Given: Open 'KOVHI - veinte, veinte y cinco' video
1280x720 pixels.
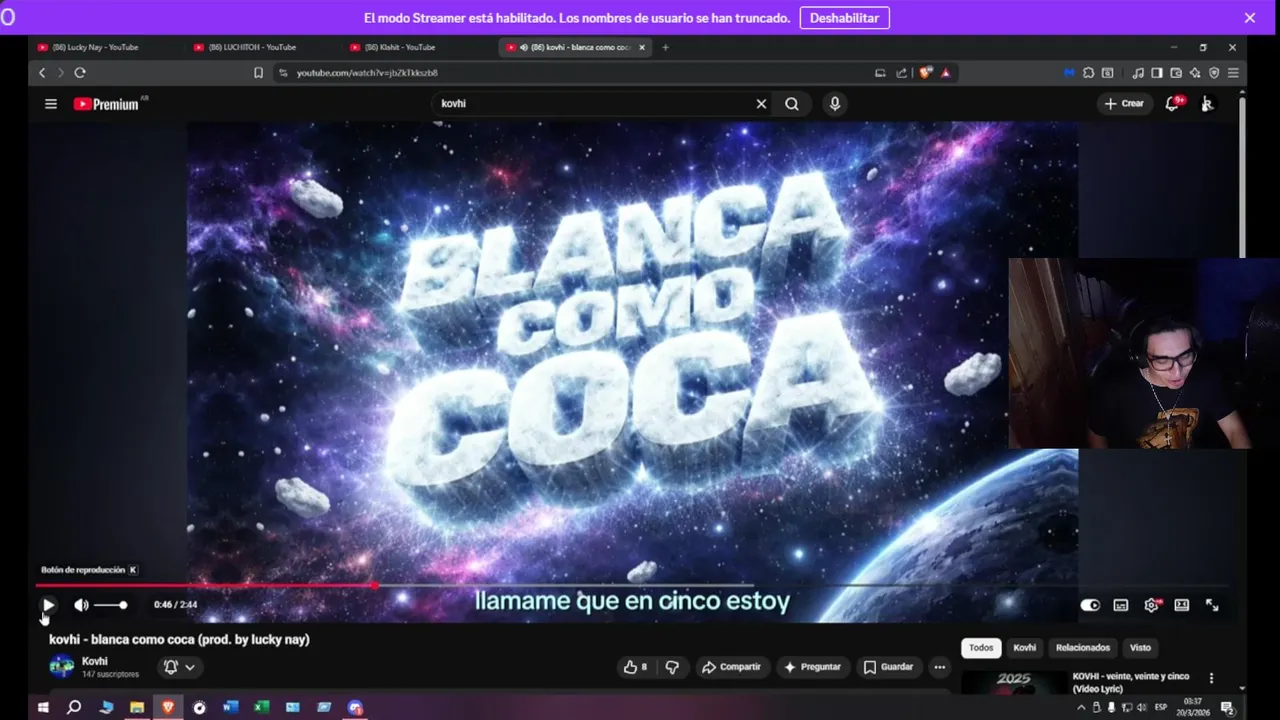Looking at the screenshot, I should [1131, 682].
